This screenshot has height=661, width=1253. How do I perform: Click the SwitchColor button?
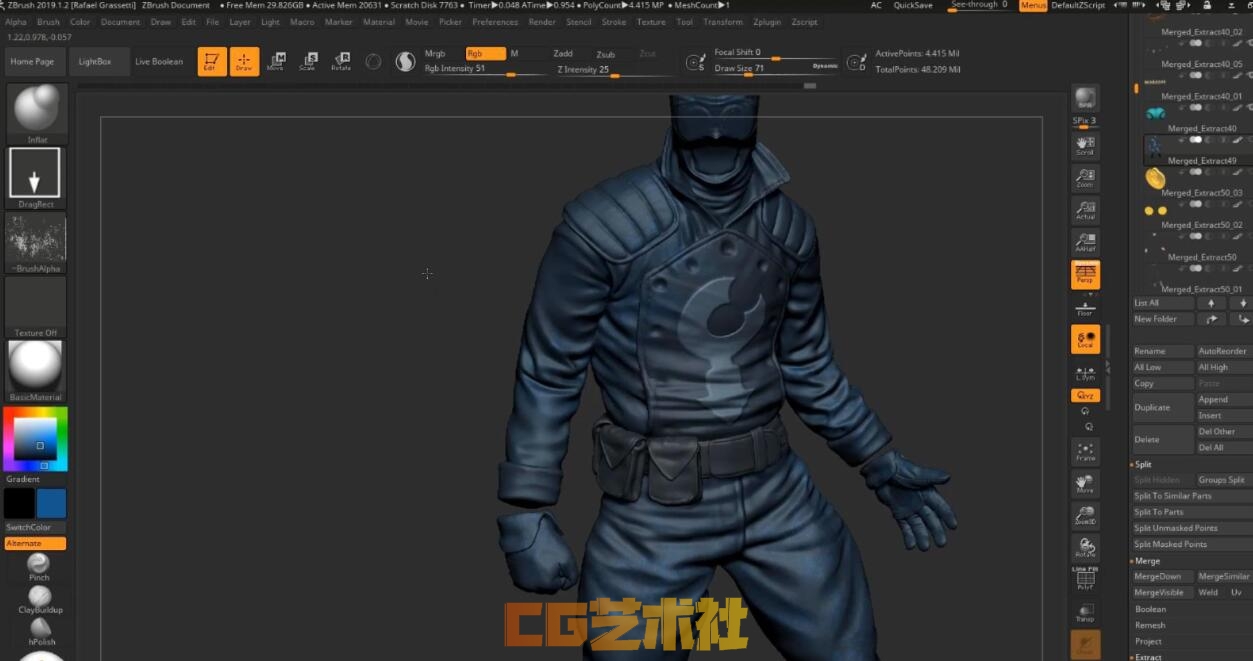click(35, 527)
